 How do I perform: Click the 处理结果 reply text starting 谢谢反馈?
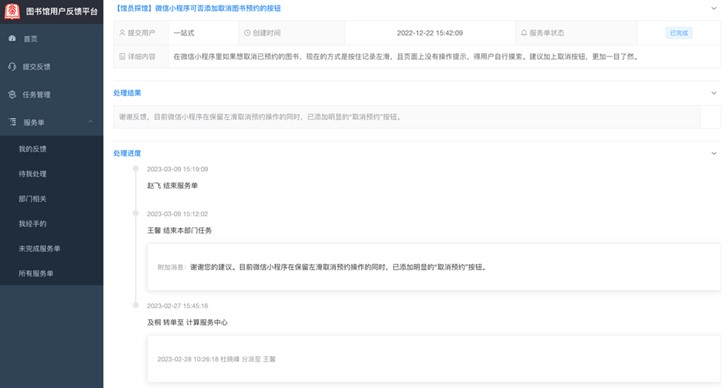click(x=260, y=117)
